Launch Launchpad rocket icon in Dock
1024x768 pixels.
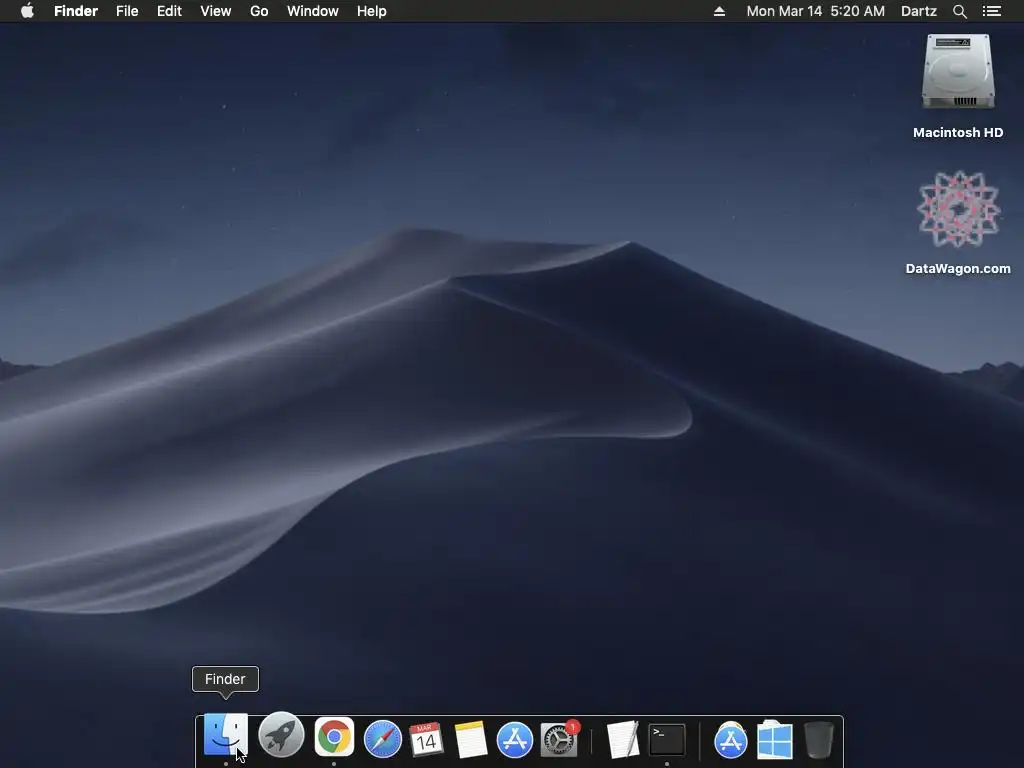(x=281, y=735)
